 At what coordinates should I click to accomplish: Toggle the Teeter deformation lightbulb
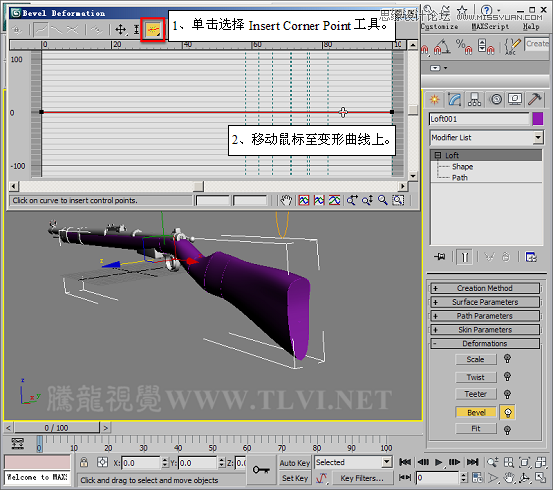coord(507,394)
